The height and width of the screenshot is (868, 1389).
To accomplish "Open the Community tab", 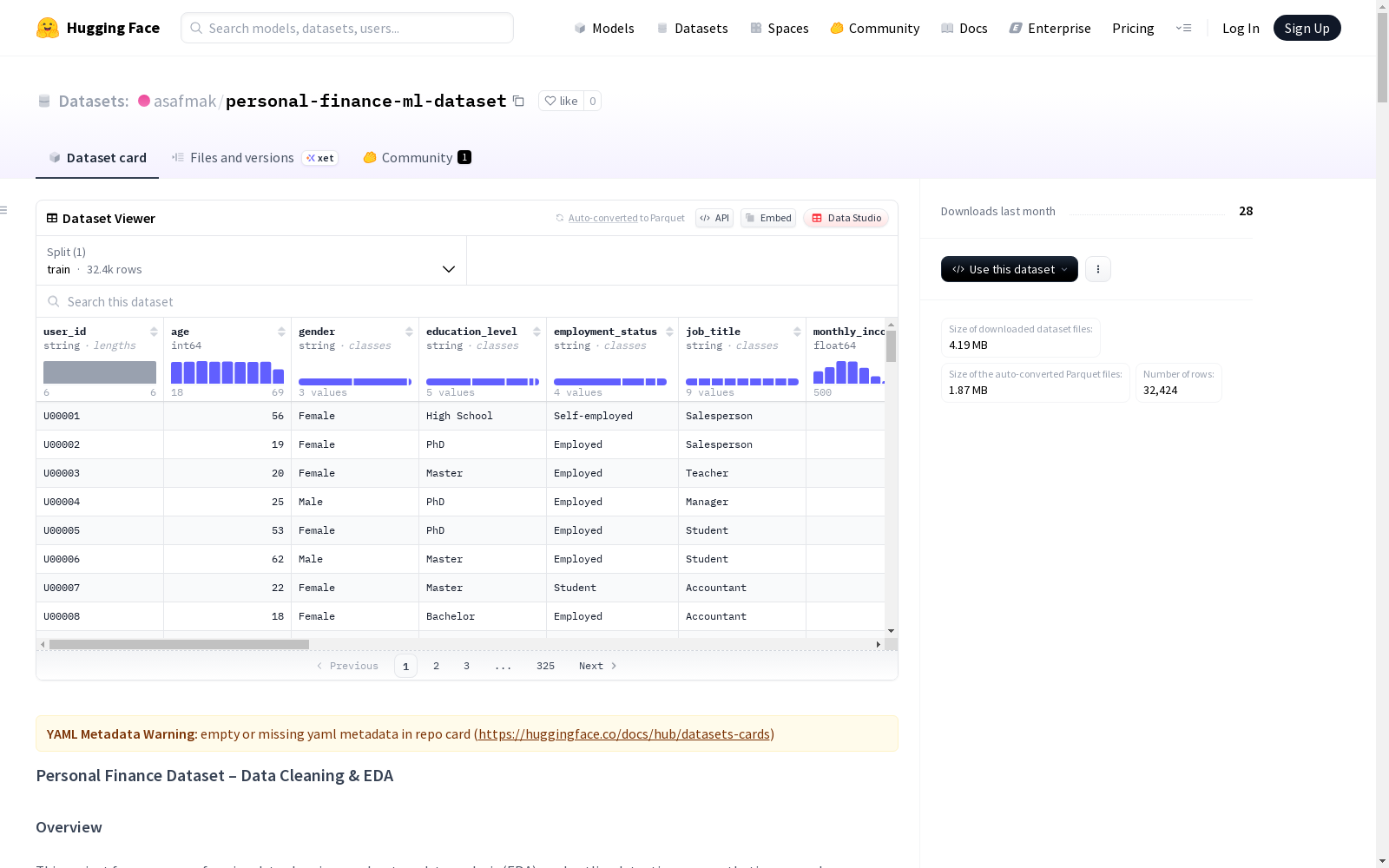I will [417, 157].
